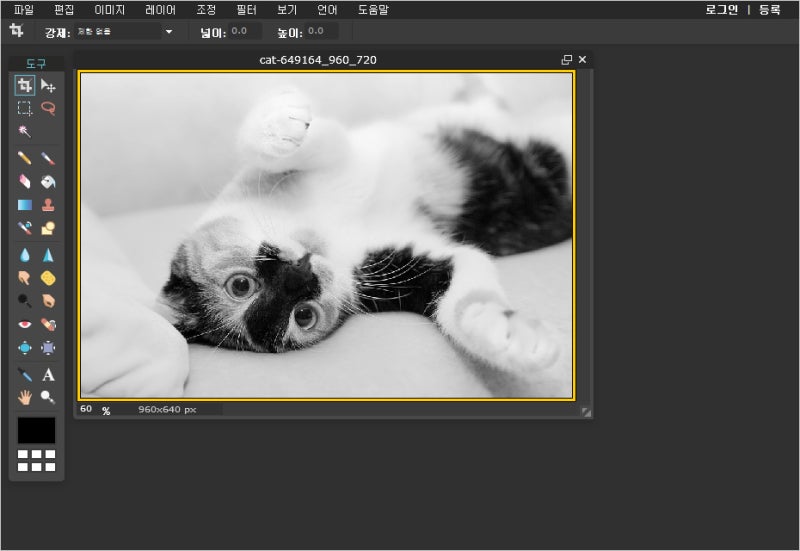The height and width of the screenshot is (551, 800).
Task: Open the 이미지 menu
Action: point(109,10)
